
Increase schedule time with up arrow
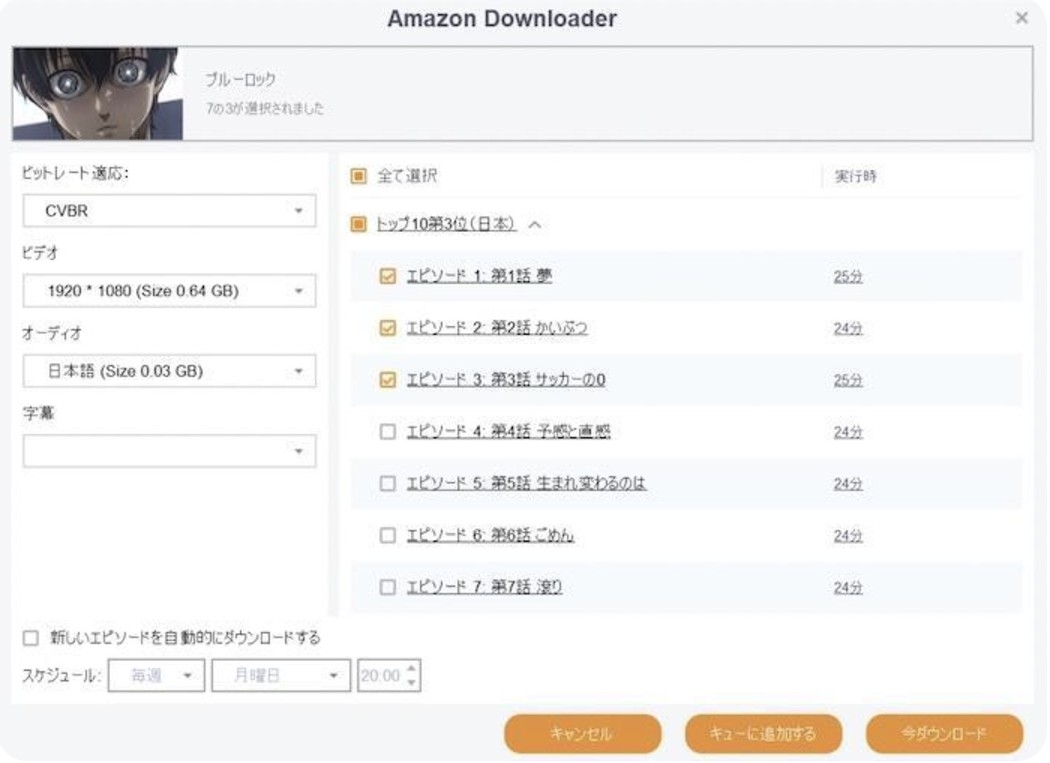(x=412, y=668)
